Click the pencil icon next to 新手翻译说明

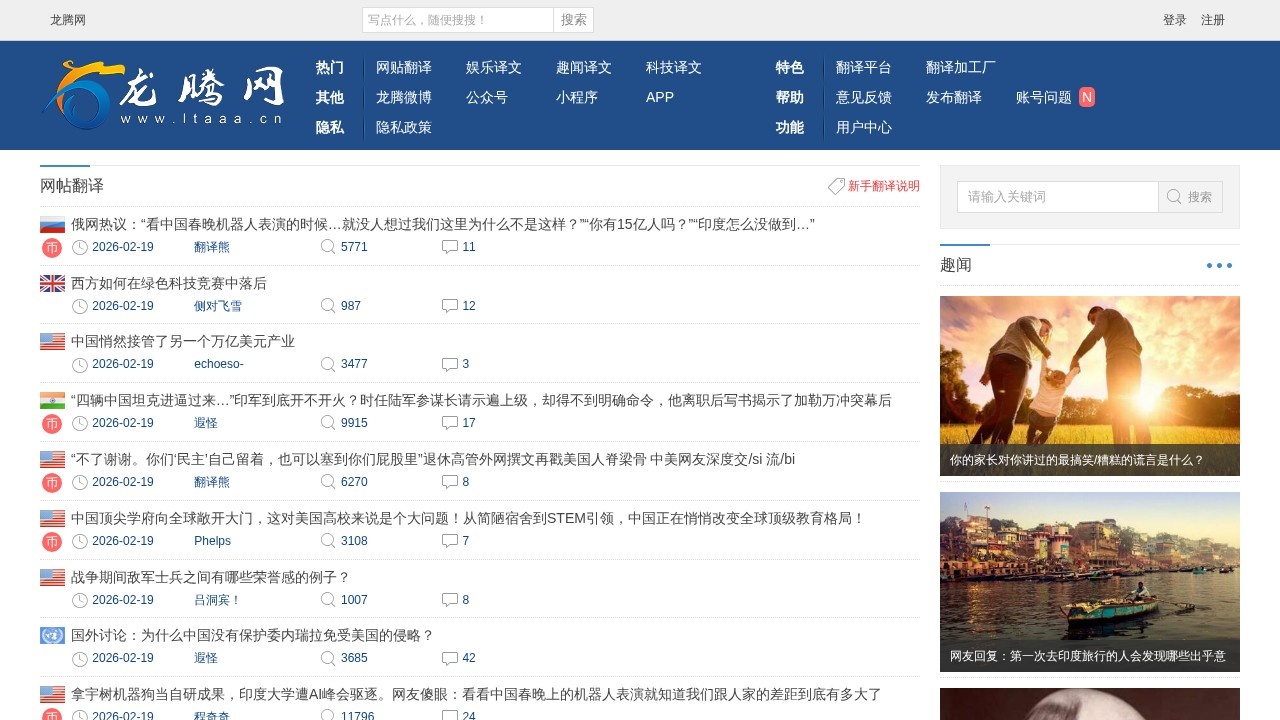coord(836,186)
